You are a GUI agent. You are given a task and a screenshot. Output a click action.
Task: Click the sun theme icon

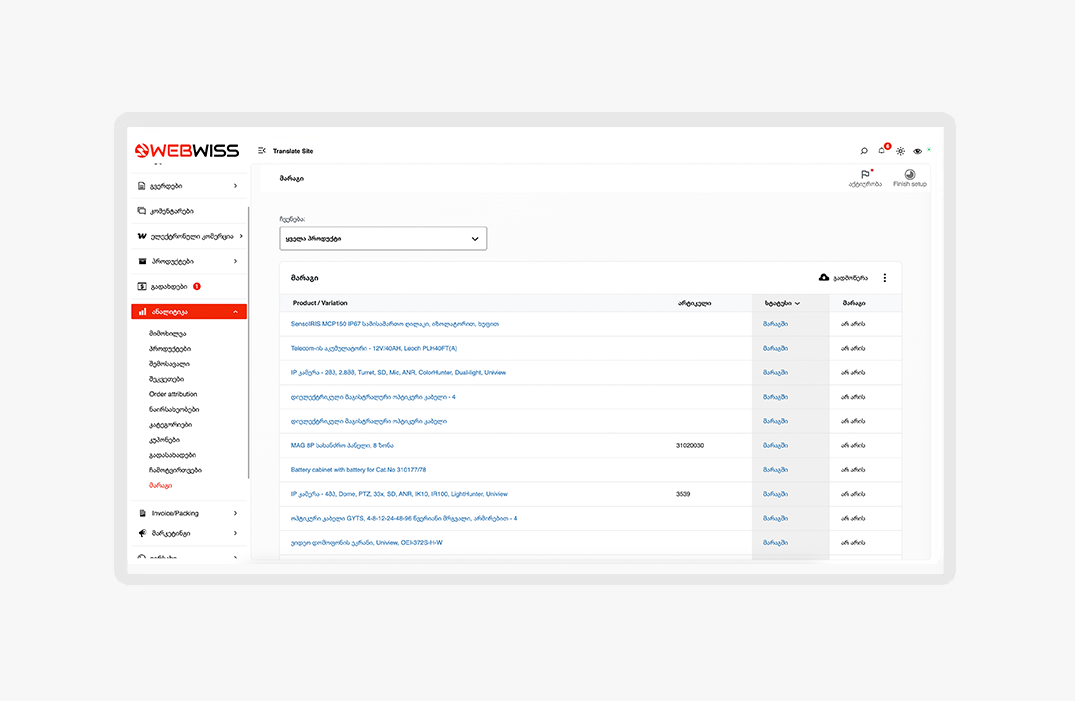coord(900,151)
